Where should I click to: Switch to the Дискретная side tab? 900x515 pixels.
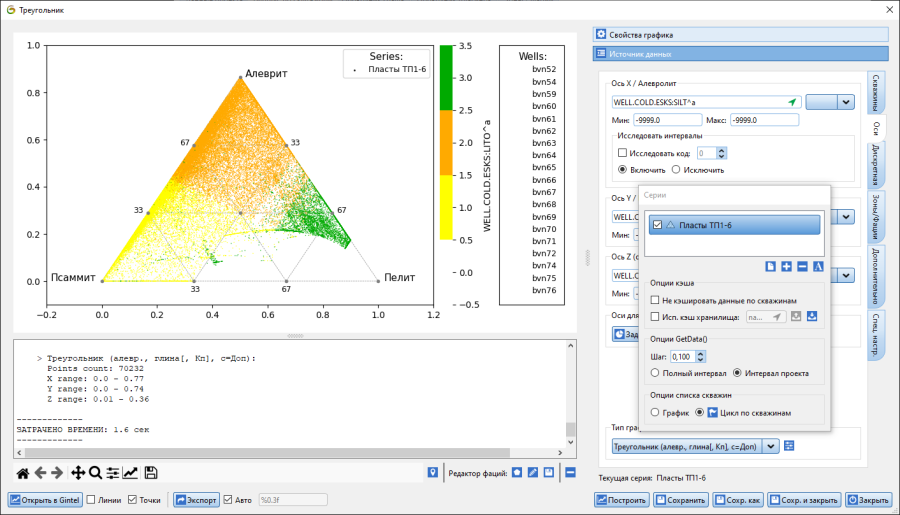pyautogui.click(x=876, y=165)
